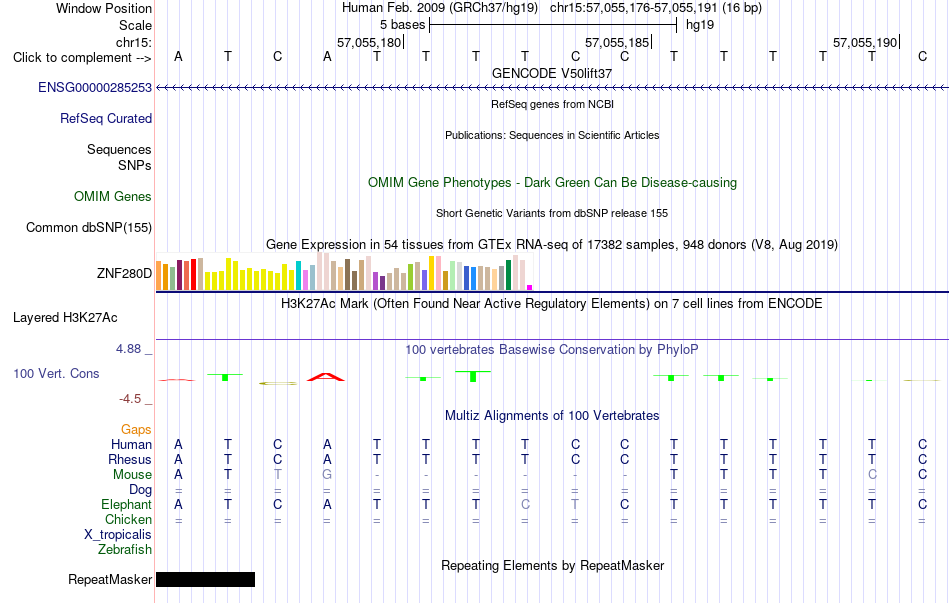Screen dimensions: 950x603
Task: Click the ENSG00000285253 transcript arrow line
Action: (x=552, y=88)
